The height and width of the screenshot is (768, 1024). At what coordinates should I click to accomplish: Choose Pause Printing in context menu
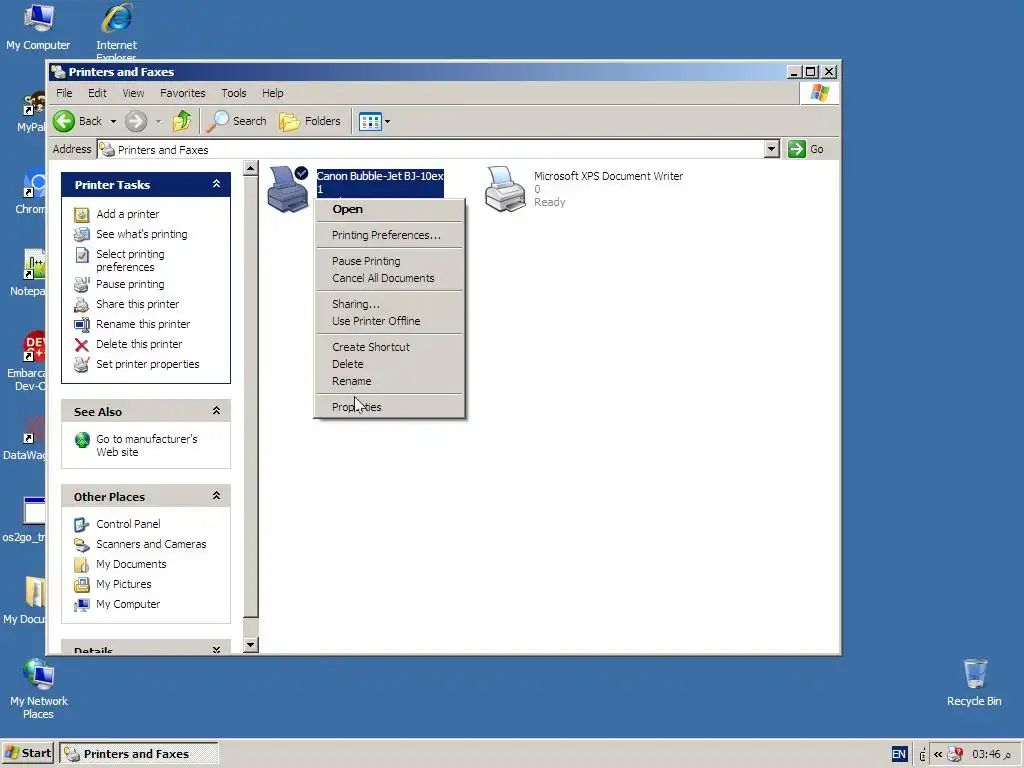pyautogui.click(x=389, y=261)
